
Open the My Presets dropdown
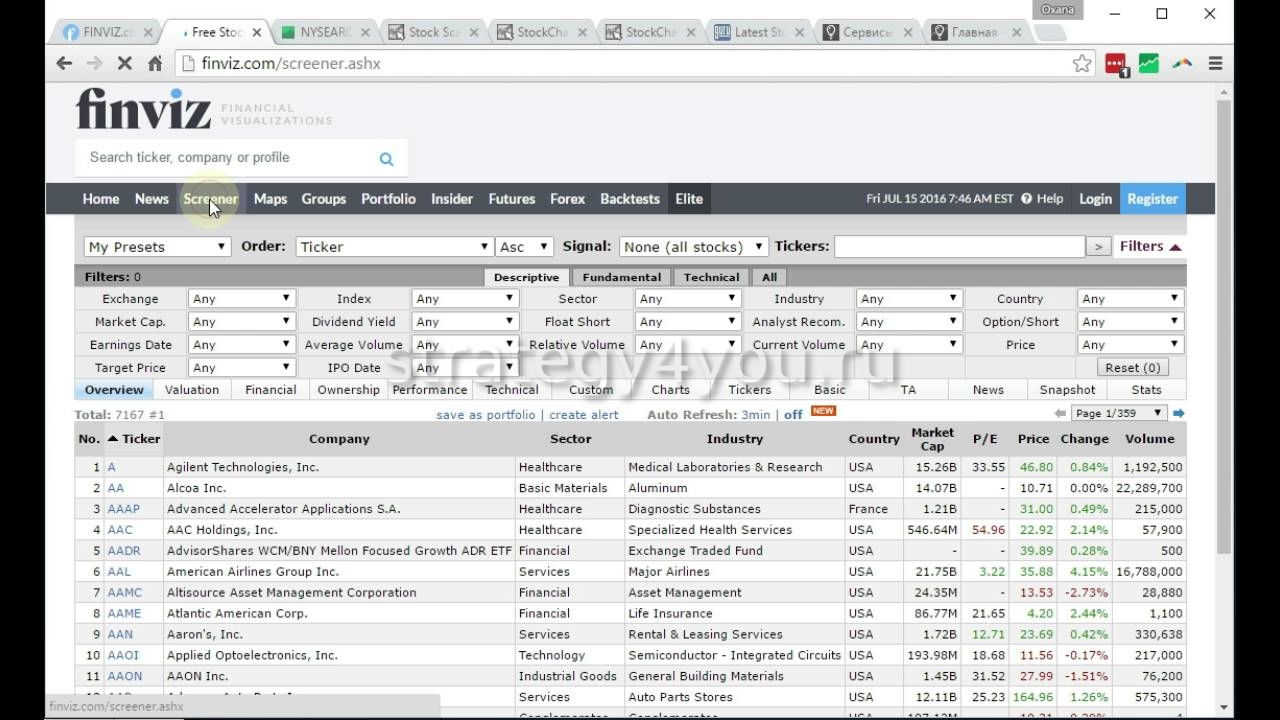(x=157, y=246)
